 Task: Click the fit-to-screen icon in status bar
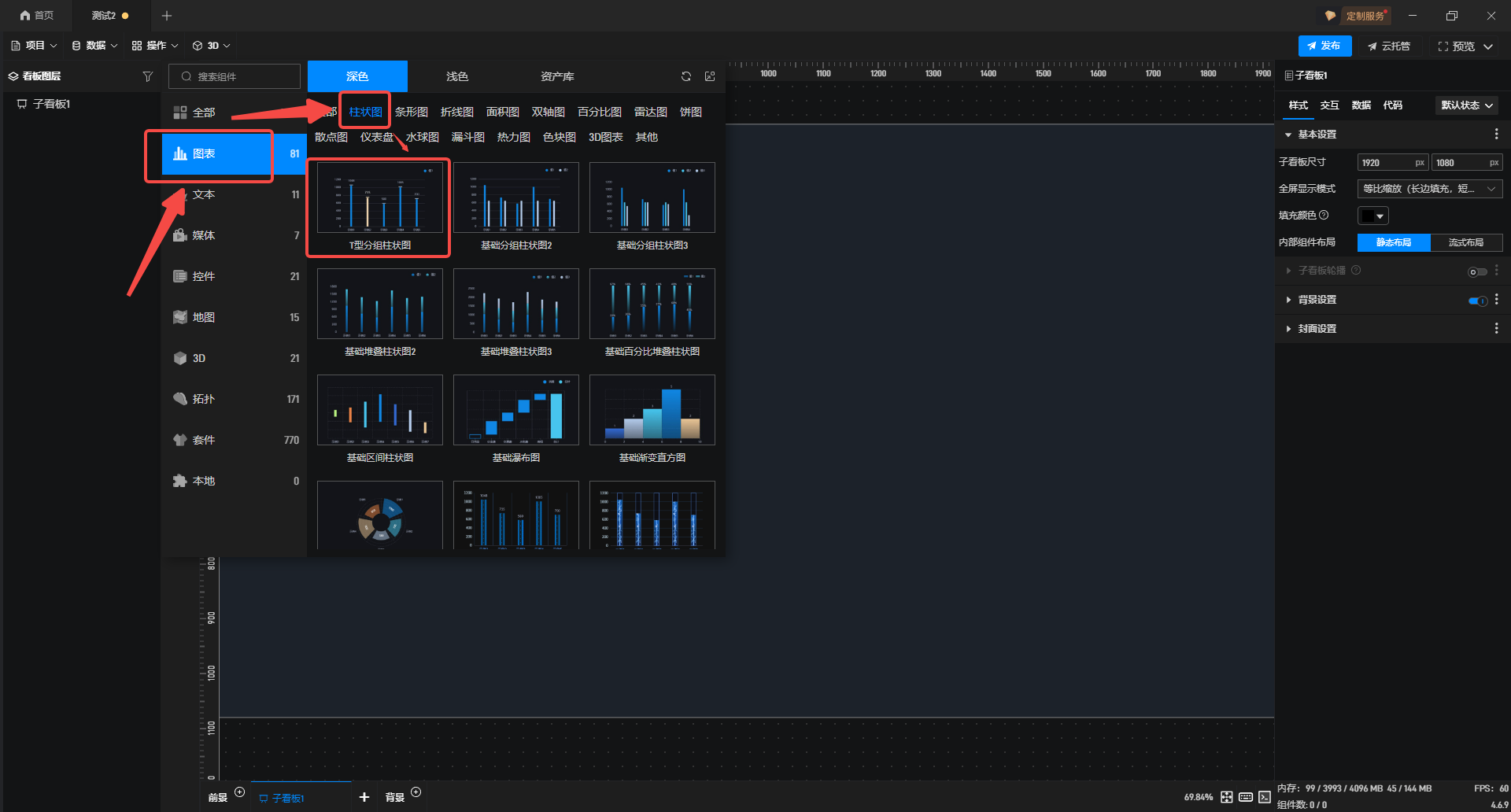pos(1226,797)
